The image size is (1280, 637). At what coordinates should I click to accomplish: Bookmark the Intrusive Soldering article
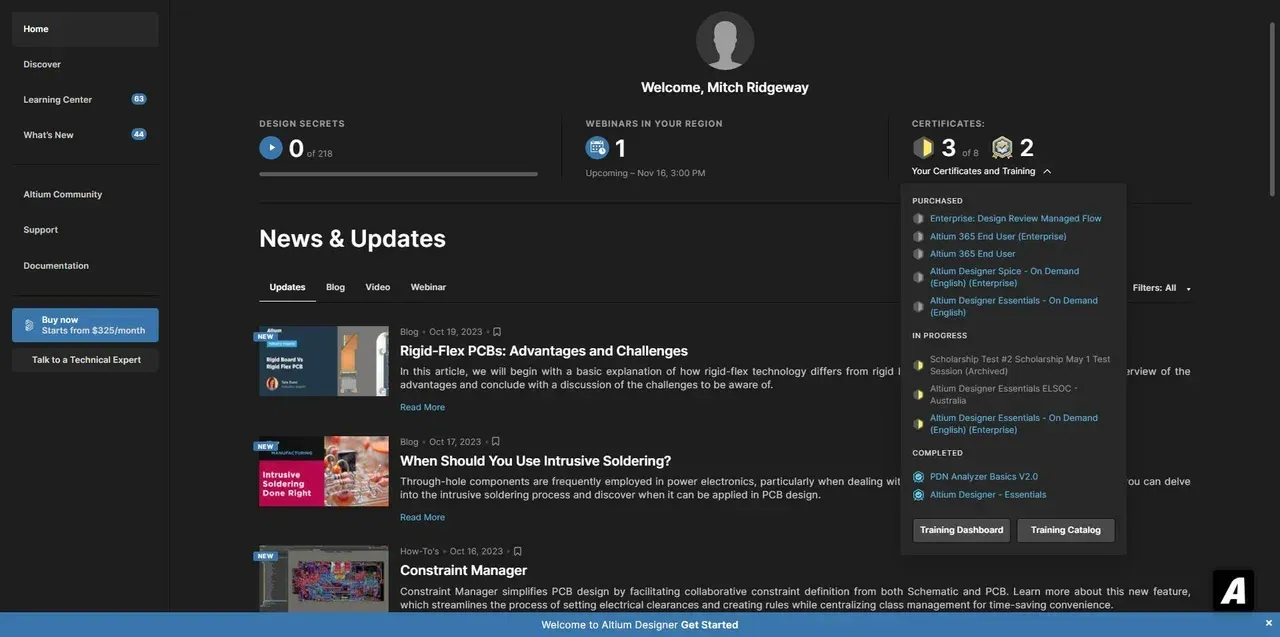(x=496, y=442)
